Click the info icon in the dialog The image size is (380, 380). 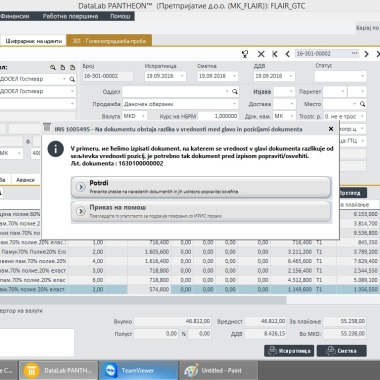point(55,149)
